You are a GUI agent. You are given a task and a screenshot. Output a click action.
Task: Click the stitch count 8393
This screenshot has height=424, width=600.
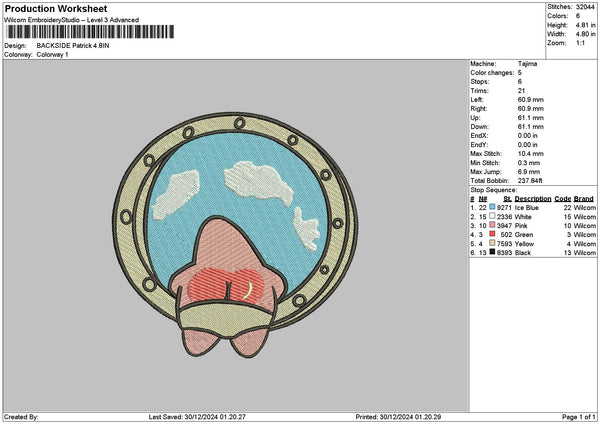click(x=504, y=253)
